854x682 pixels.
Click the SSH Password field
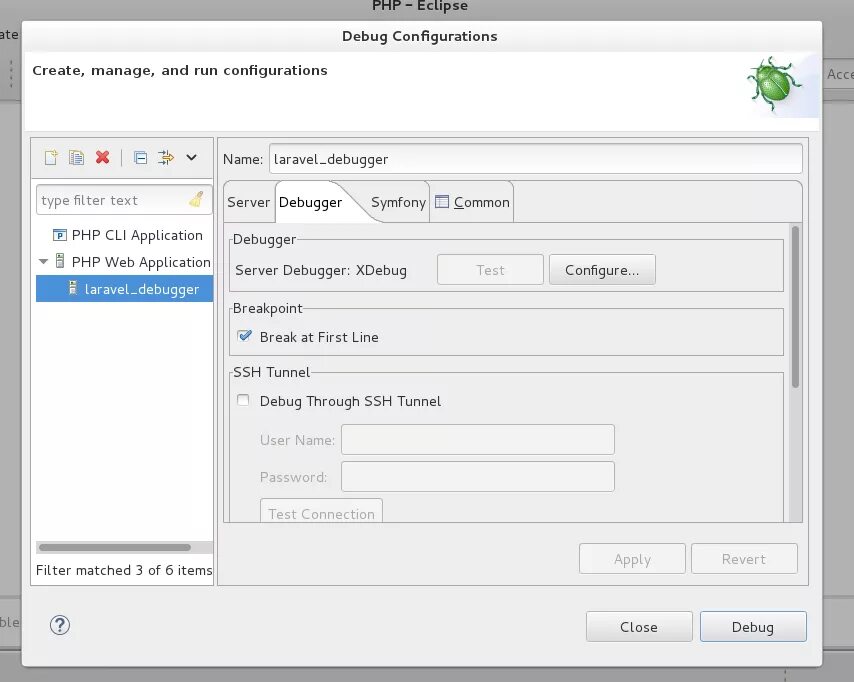coord(478,477)
